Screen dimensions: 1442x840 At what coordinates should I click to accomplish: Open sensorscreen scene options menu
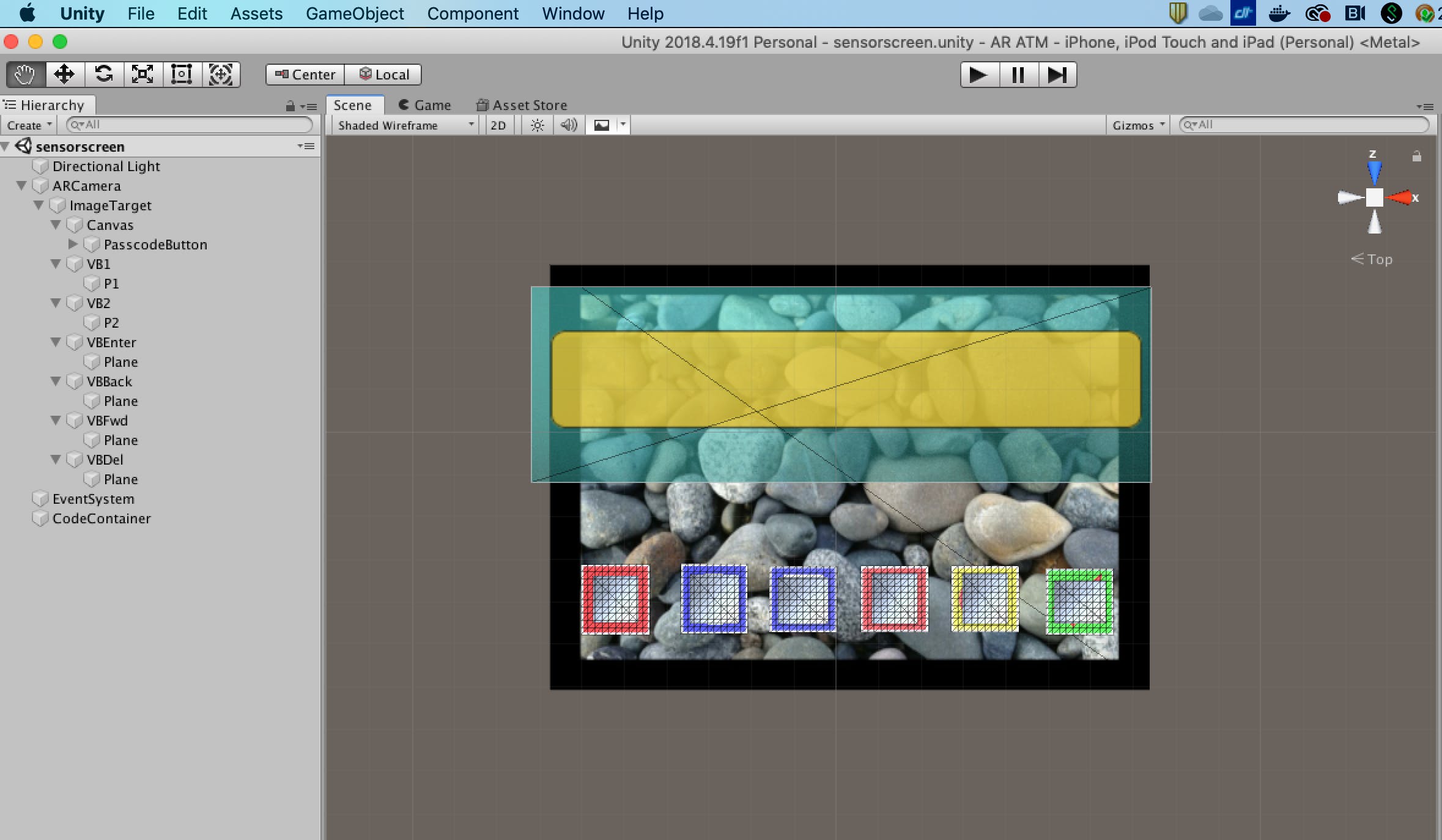[x=306, y=146]
